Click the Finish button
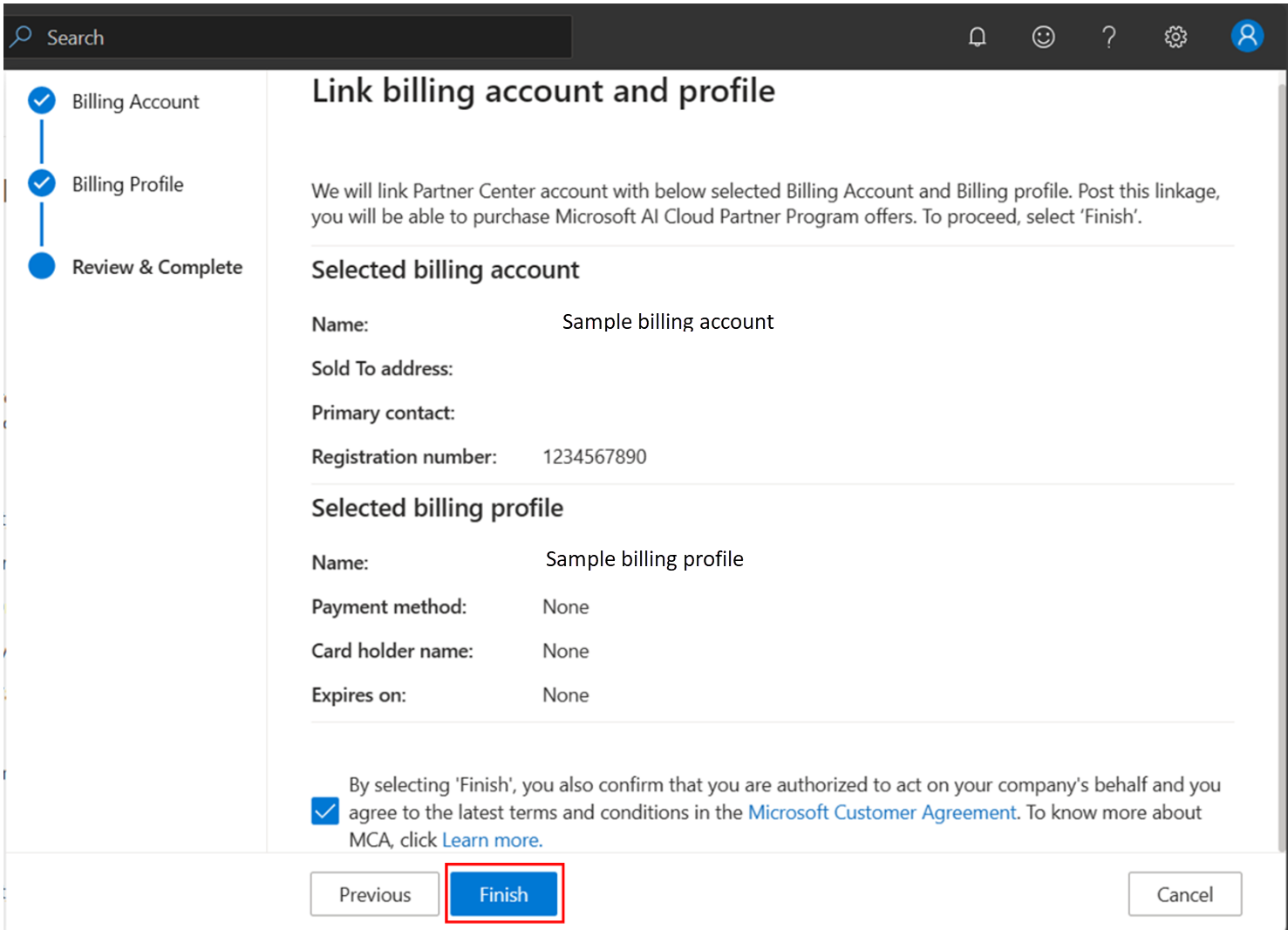This screenshot has width=1288, height=930. tap(503, 894)
